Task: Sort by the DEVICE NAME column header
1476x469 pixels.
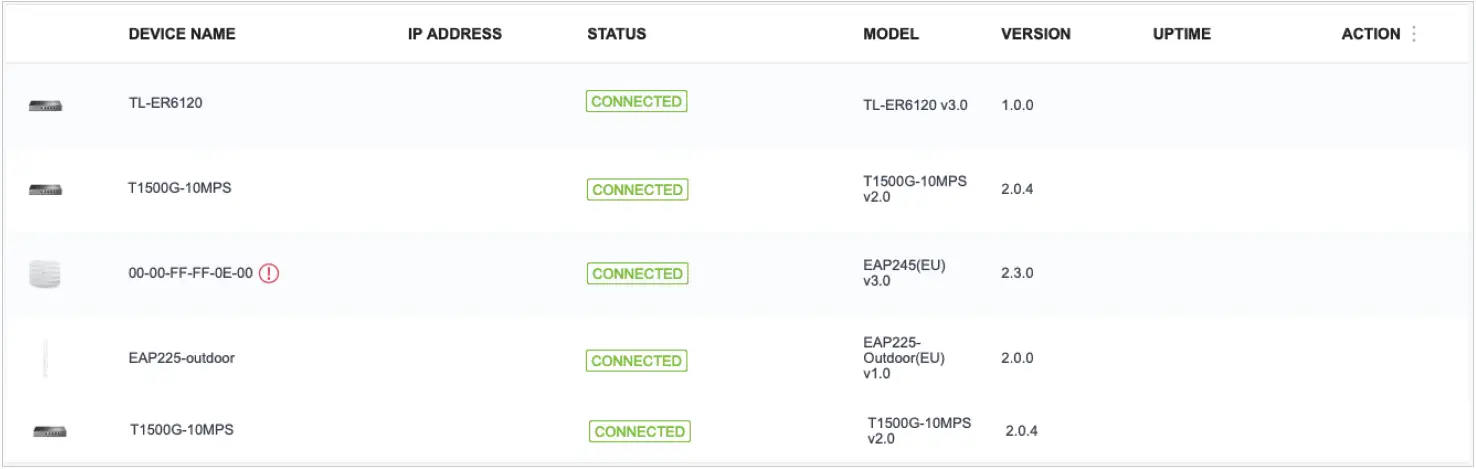Action: 182,34
